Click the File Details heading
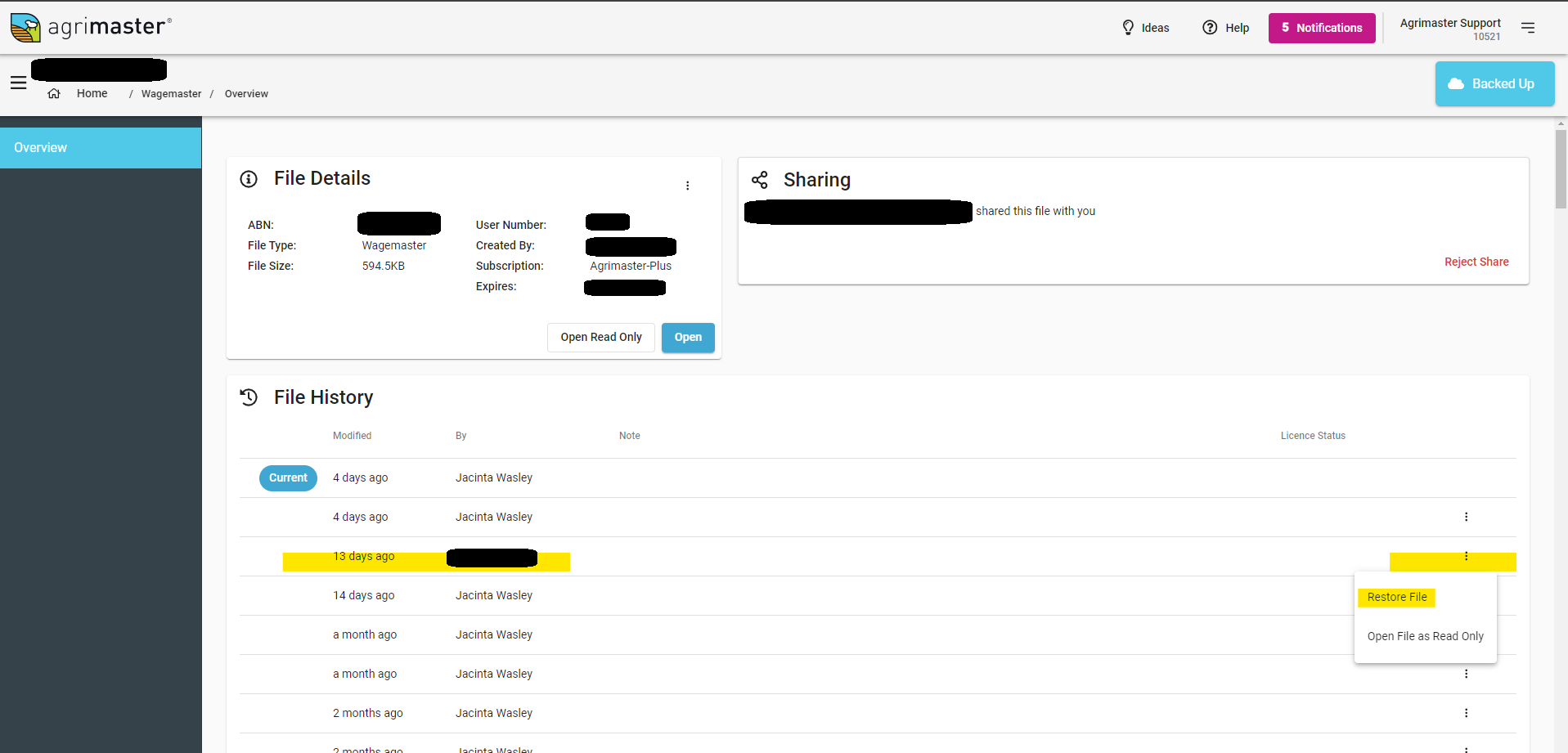The width and height of the screenshot is (1568, 753). (322, 178)
